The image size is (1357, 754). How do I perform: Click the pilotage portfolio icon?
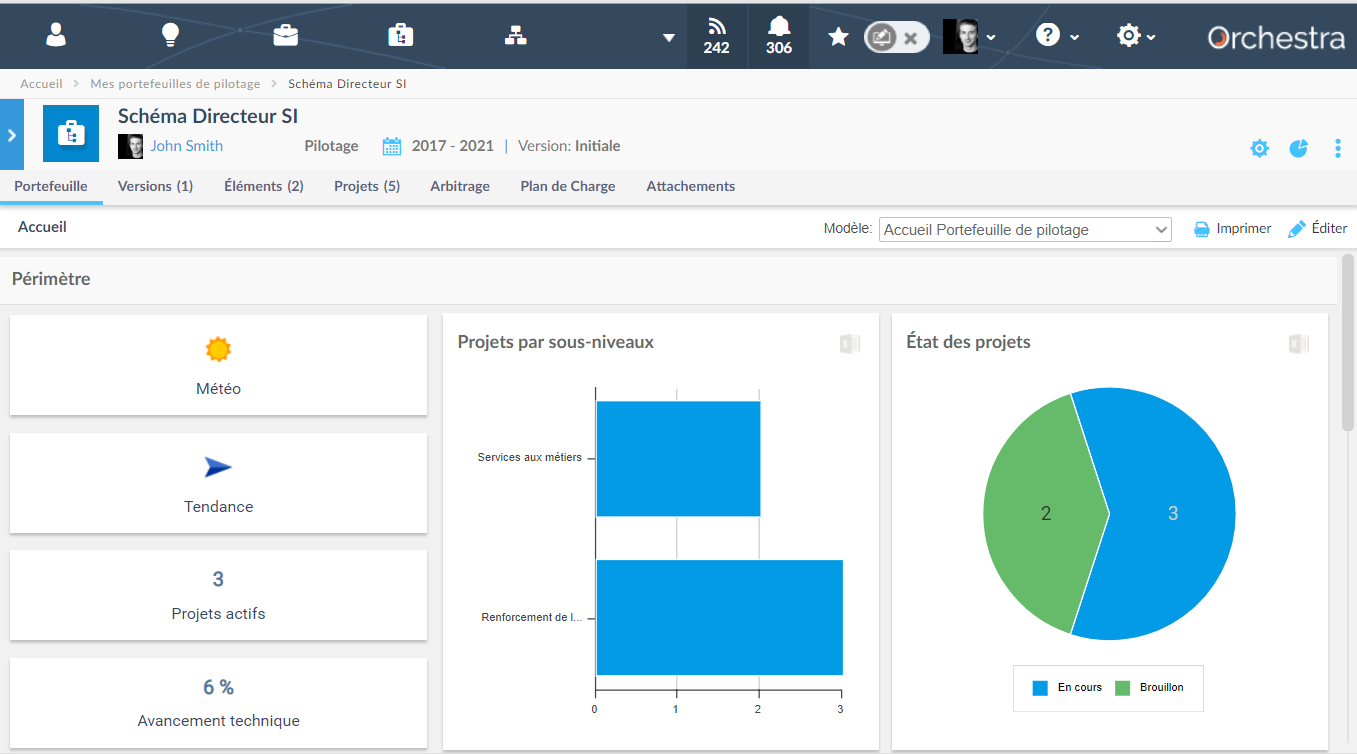coord(400,34)
